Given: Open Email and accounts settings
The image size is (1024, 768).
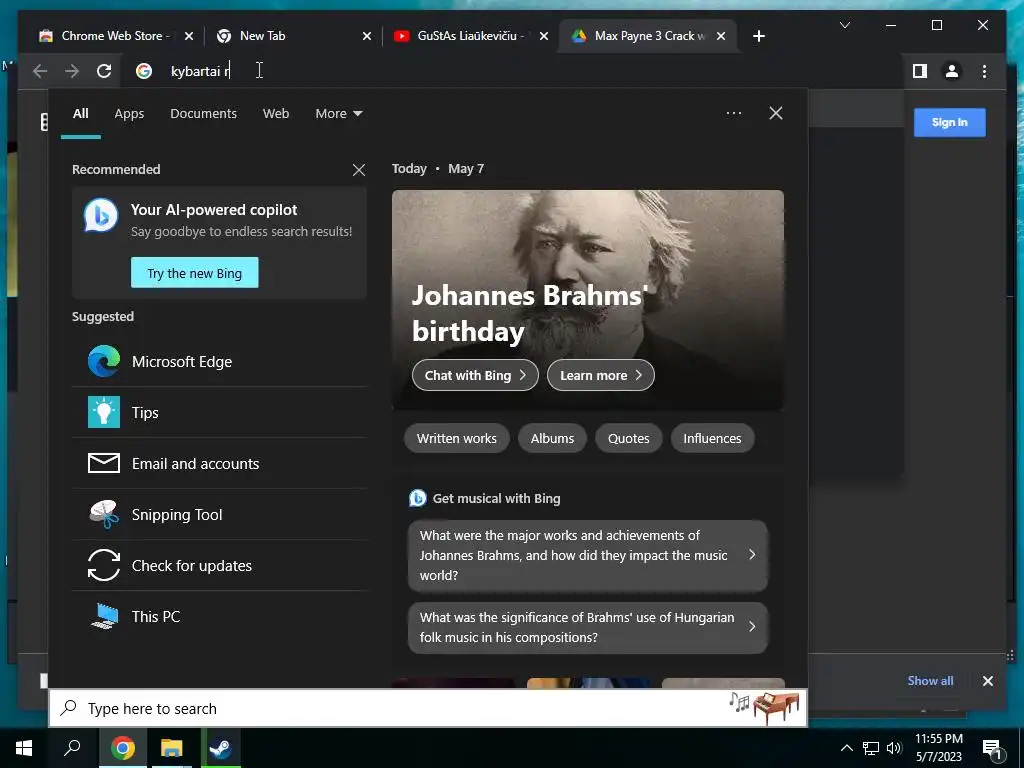Looking at the screenshot, I should click(x=220, y=464).
